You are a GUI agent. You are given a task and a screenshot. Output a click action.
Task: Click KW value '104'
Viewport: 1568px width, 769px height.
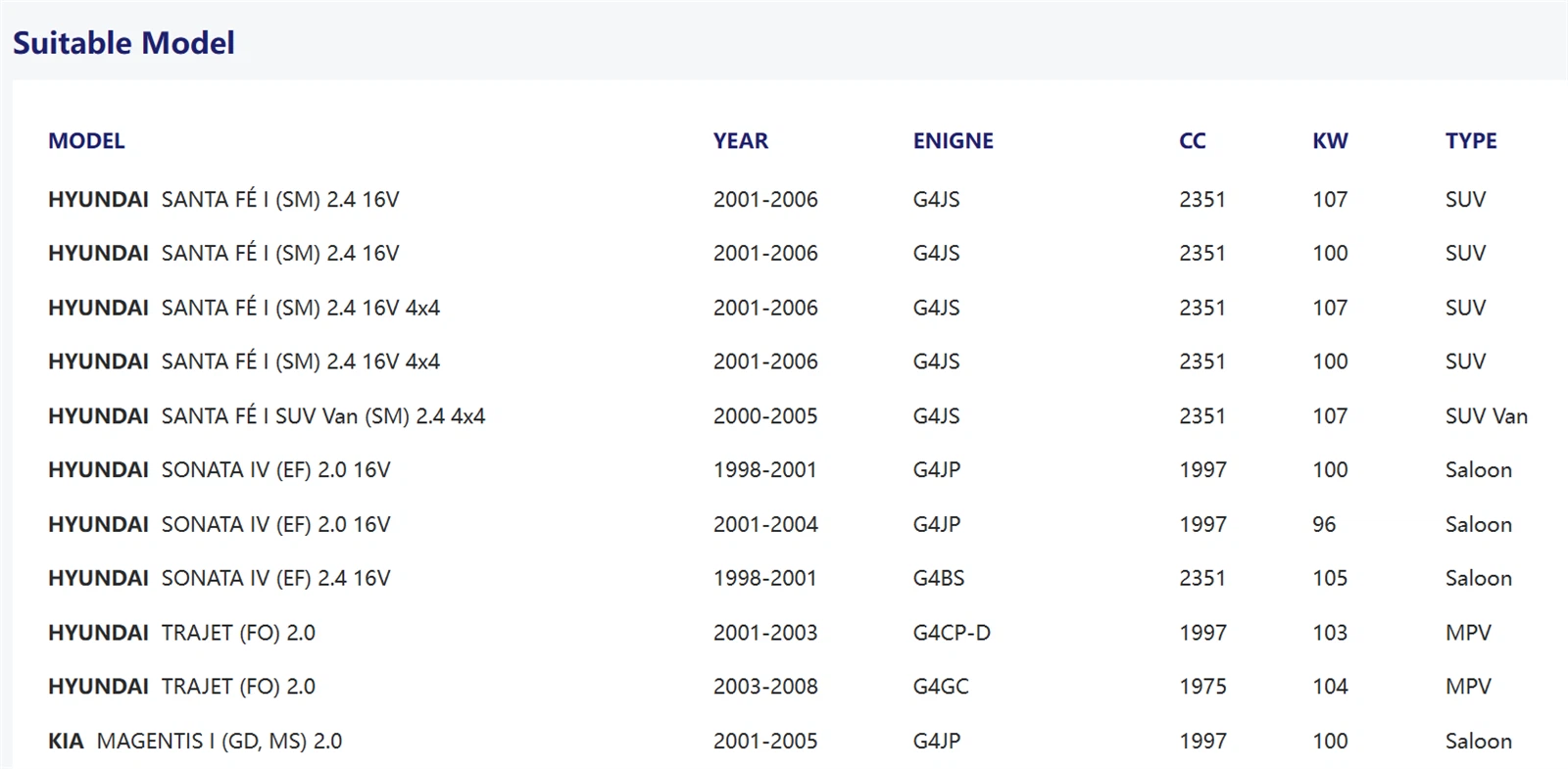click(1330, 687)
